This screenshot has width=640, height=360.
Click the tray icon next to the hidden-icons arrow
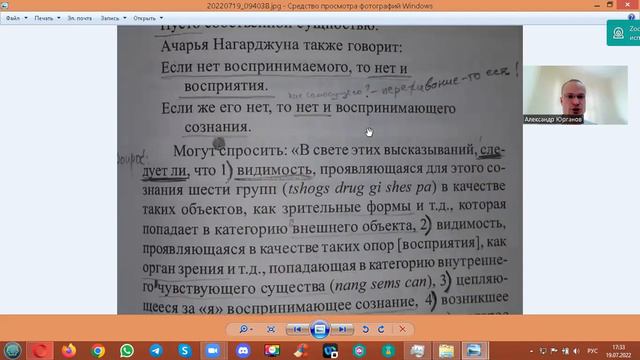click(542, 351)
